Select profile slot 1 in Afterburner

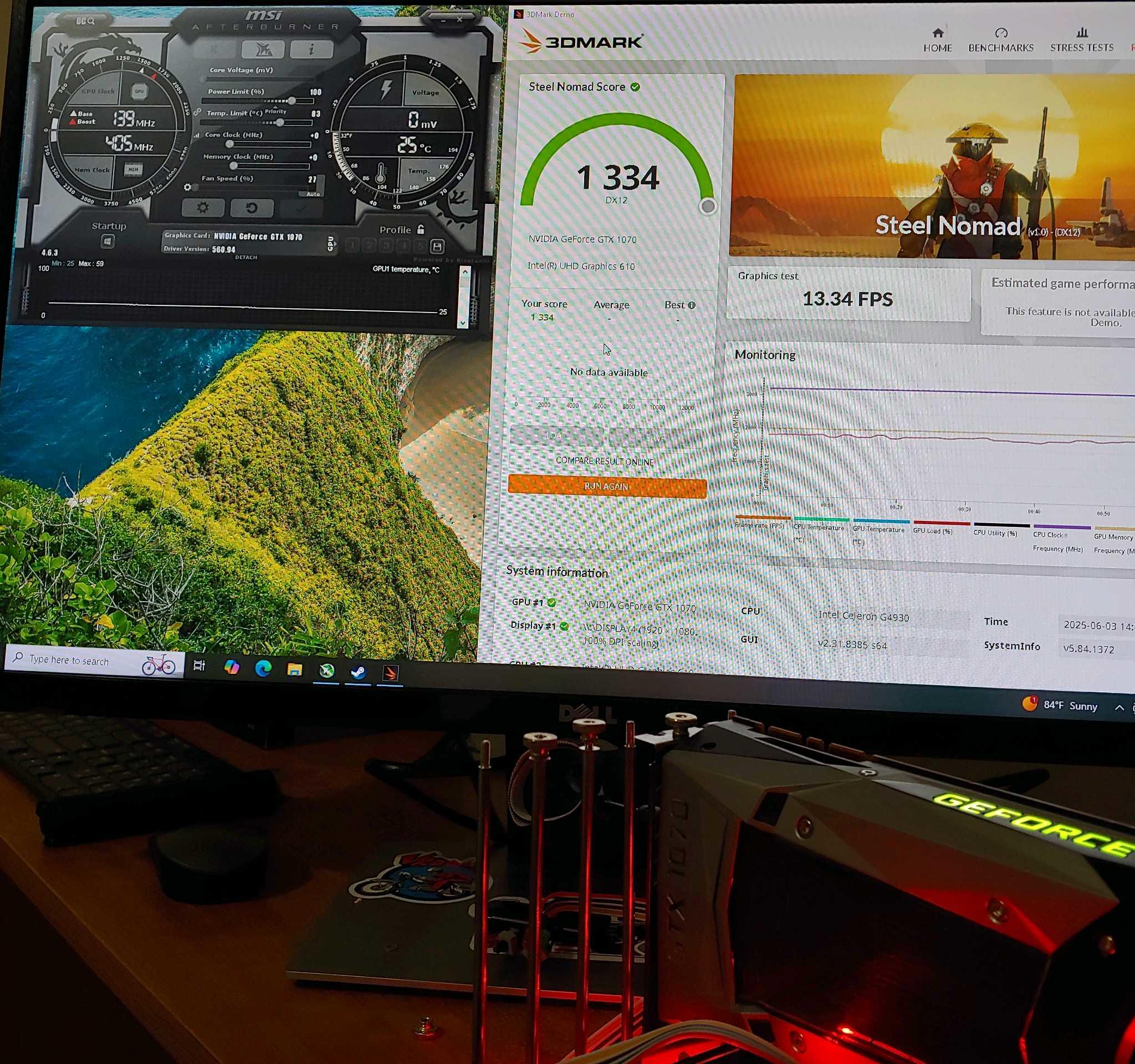click(x=352, y=245)
